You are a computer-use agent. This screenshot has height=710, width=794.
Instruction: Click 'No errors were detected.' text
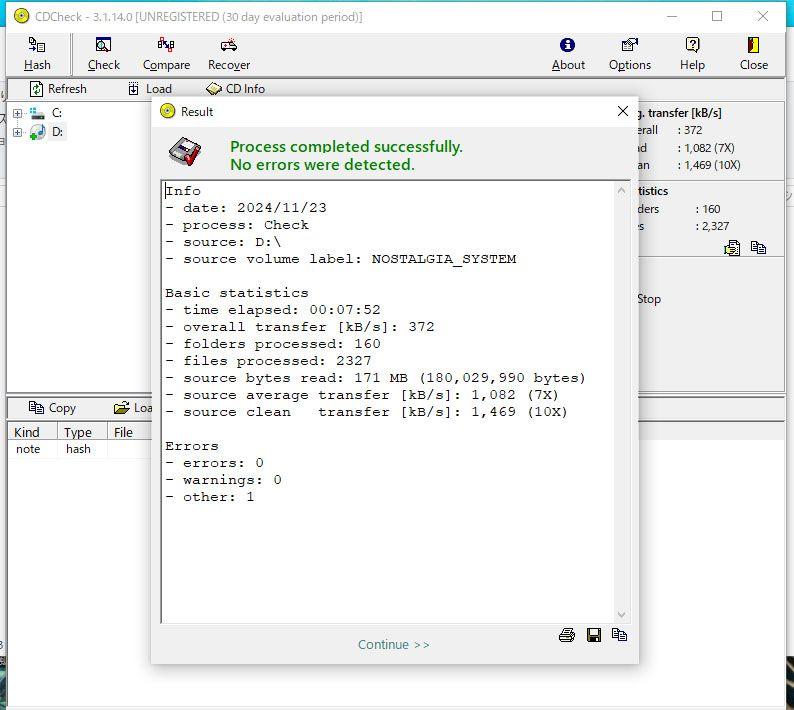322,165
